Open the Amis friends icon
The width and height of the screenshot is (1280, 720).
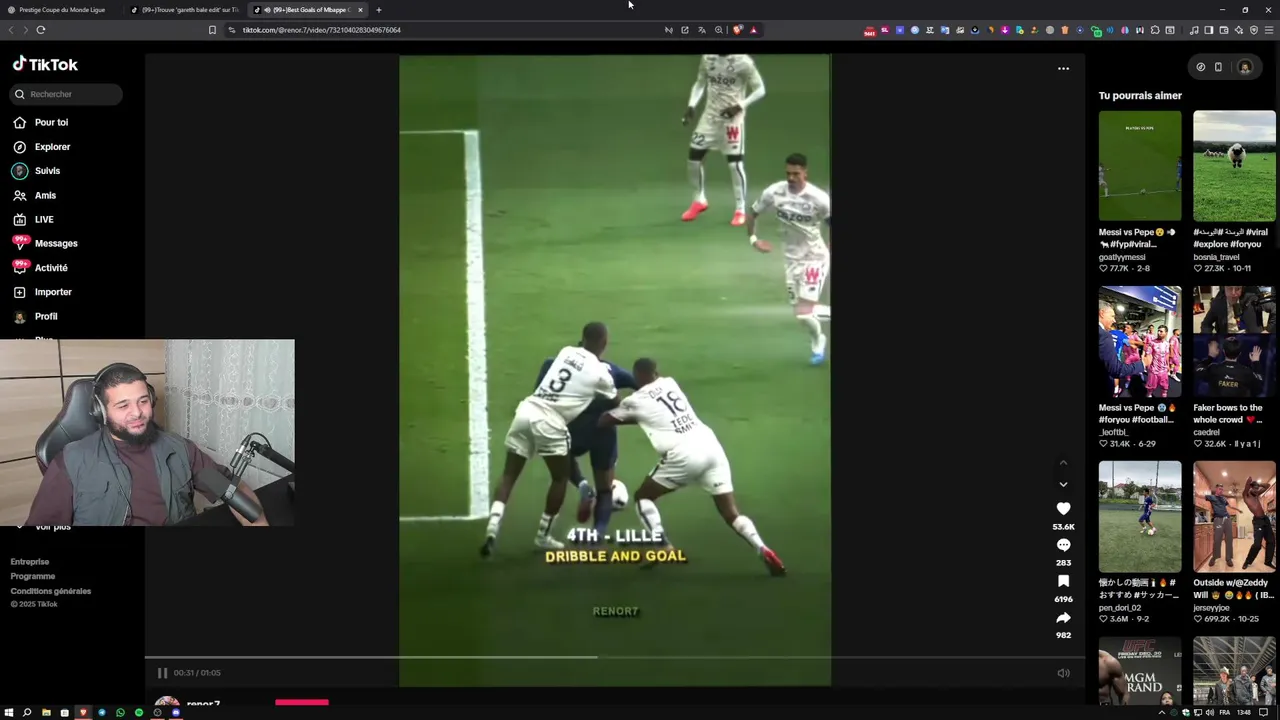tap(19, 195)
